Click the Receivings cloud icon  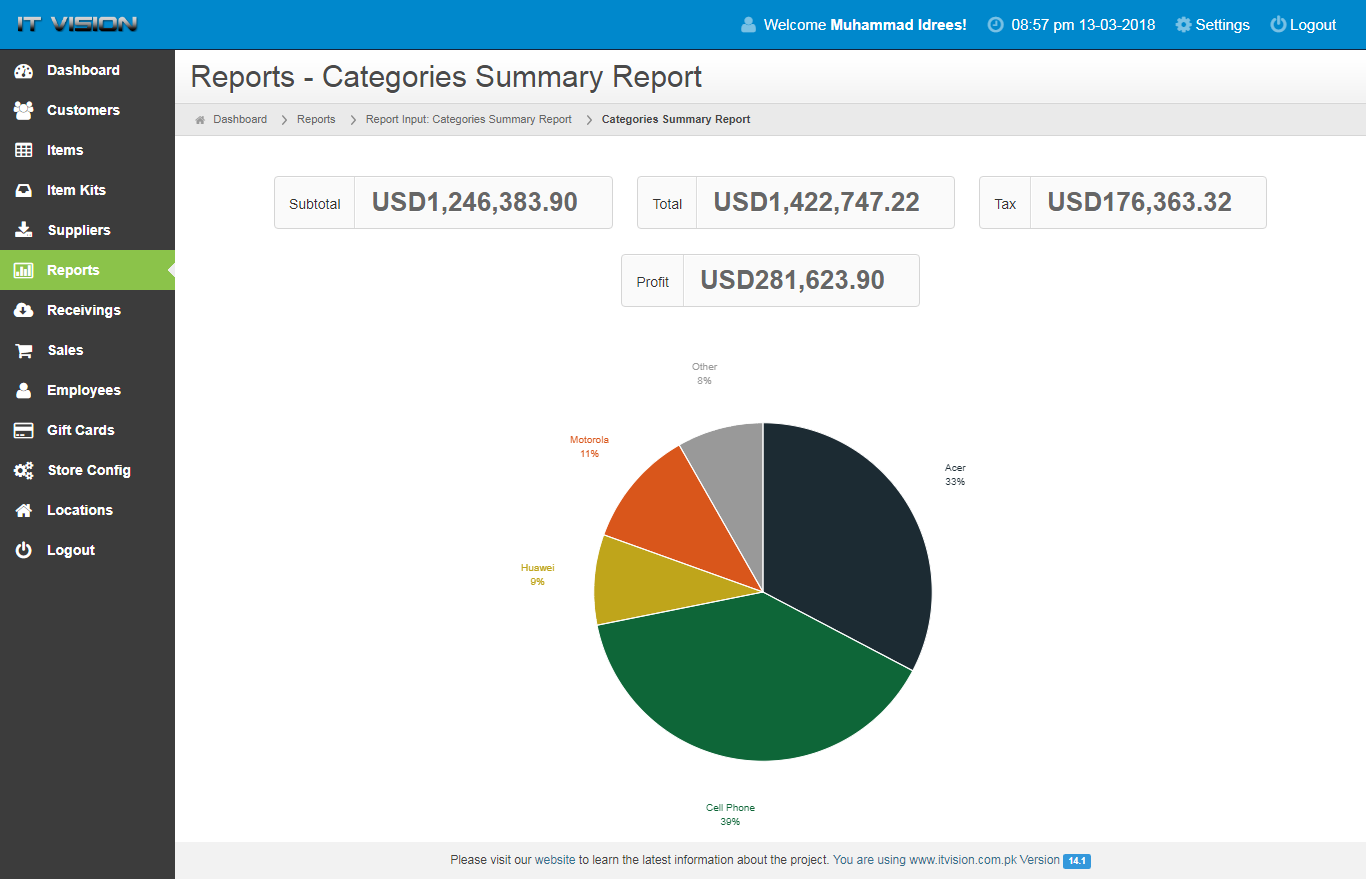pyautogui.click(x=24, y=311)
